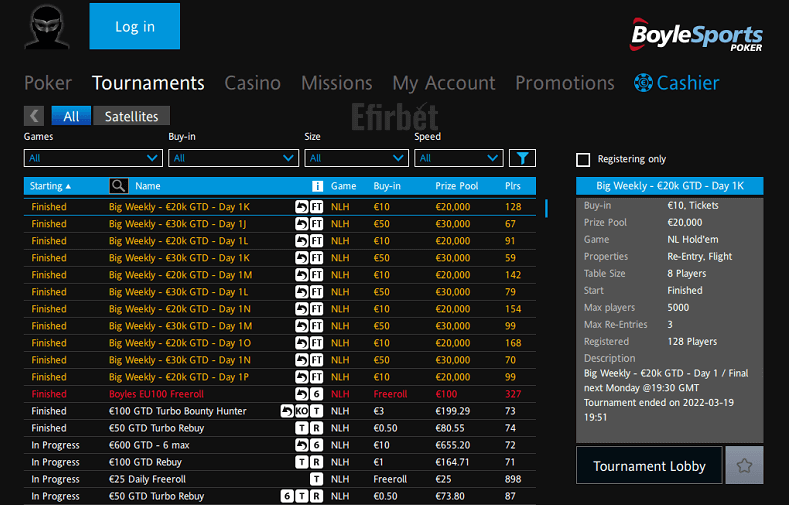
Task: Click the KO icon on Turbo Bounty Hunter row
Action: pyautogui.click(x=301, y=411)
